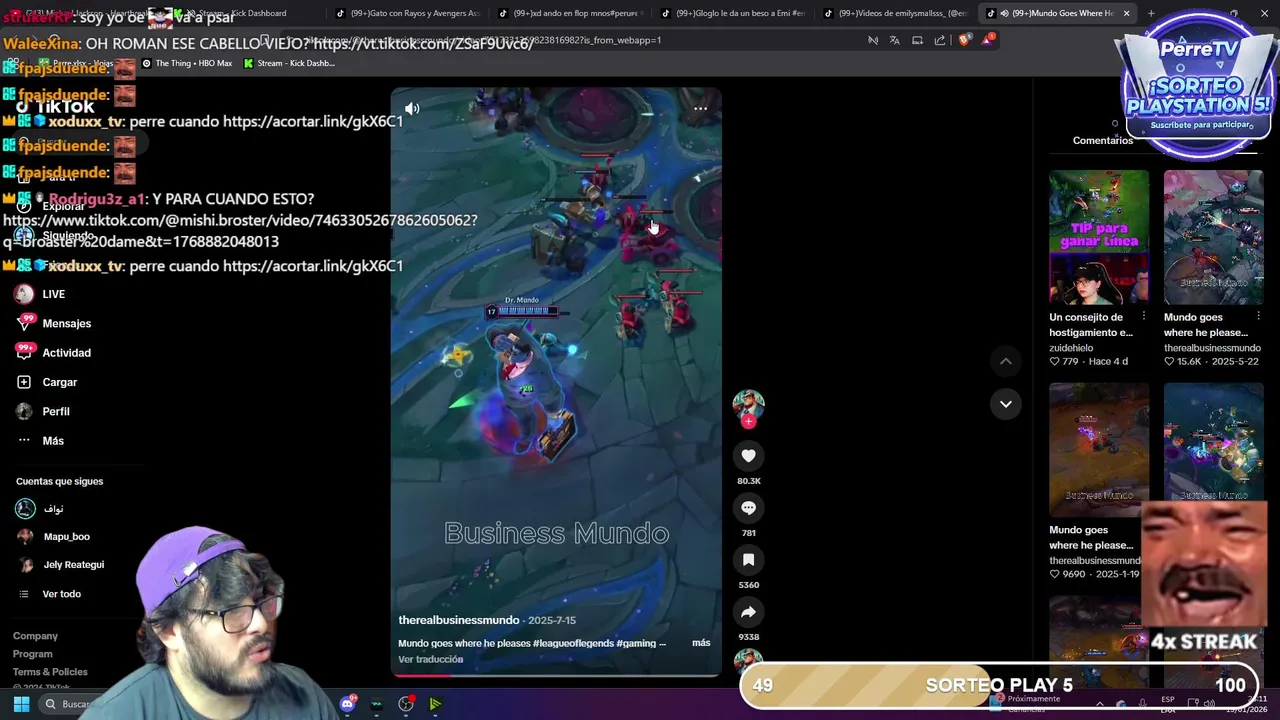Open the green arrow app on taskbar
Viewport: 1280px width, 720px height.
click(x=435, y=704)
